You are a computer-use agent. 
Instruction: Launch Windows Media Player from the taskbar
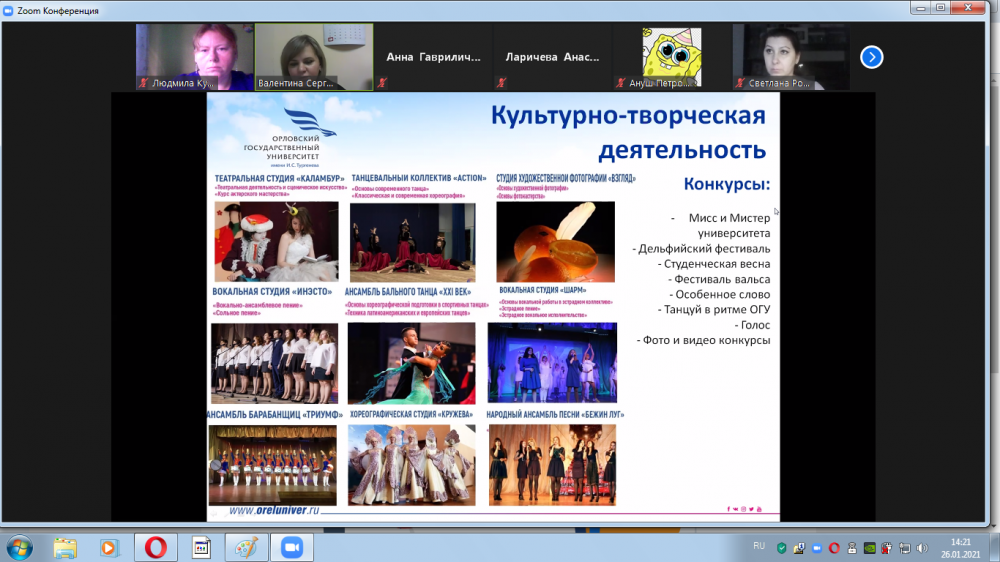[109, 547]
